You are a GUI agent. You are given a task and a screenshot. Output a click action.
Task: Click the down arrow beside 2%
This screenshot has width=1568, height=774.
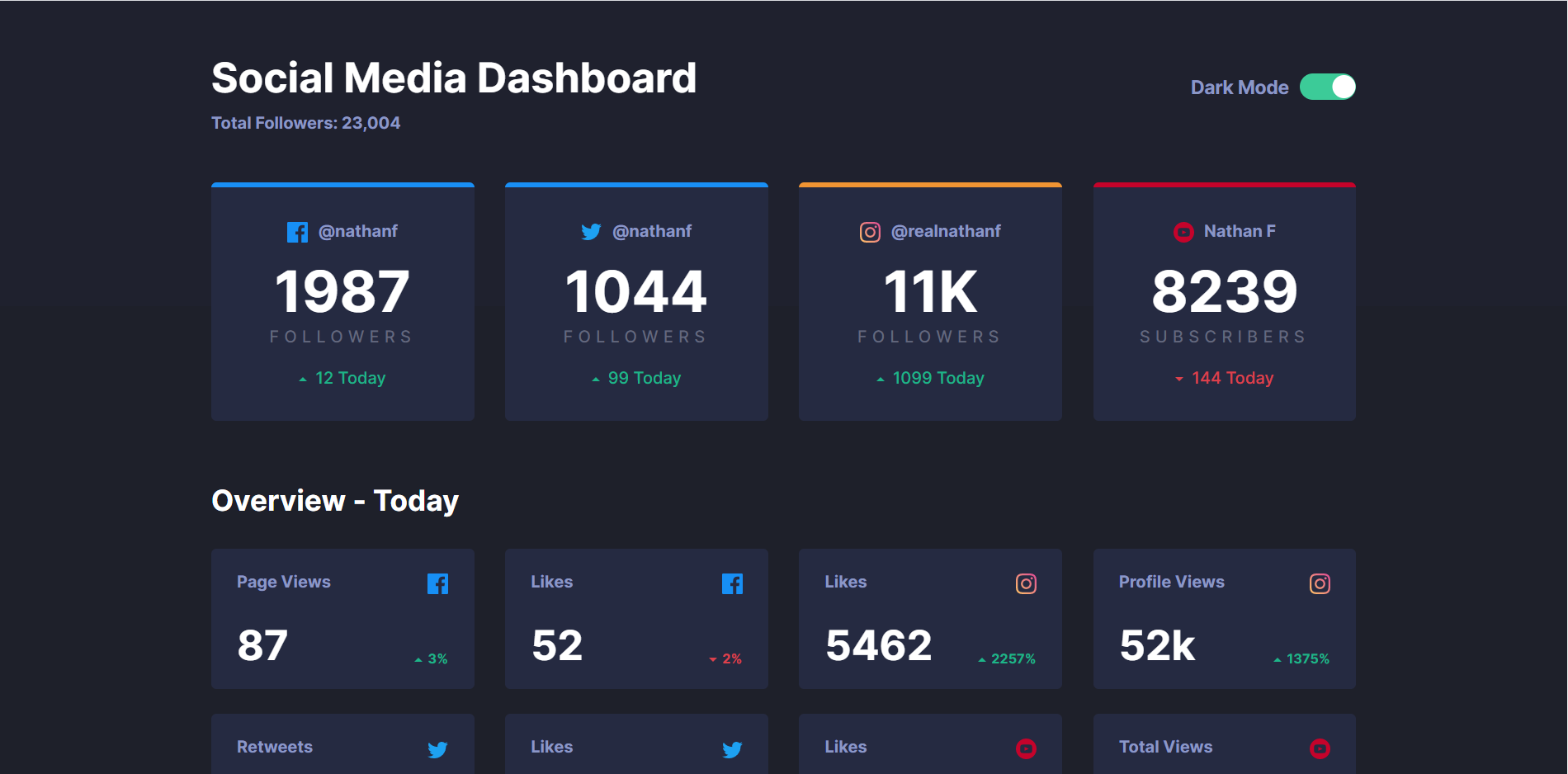(713, 659)
